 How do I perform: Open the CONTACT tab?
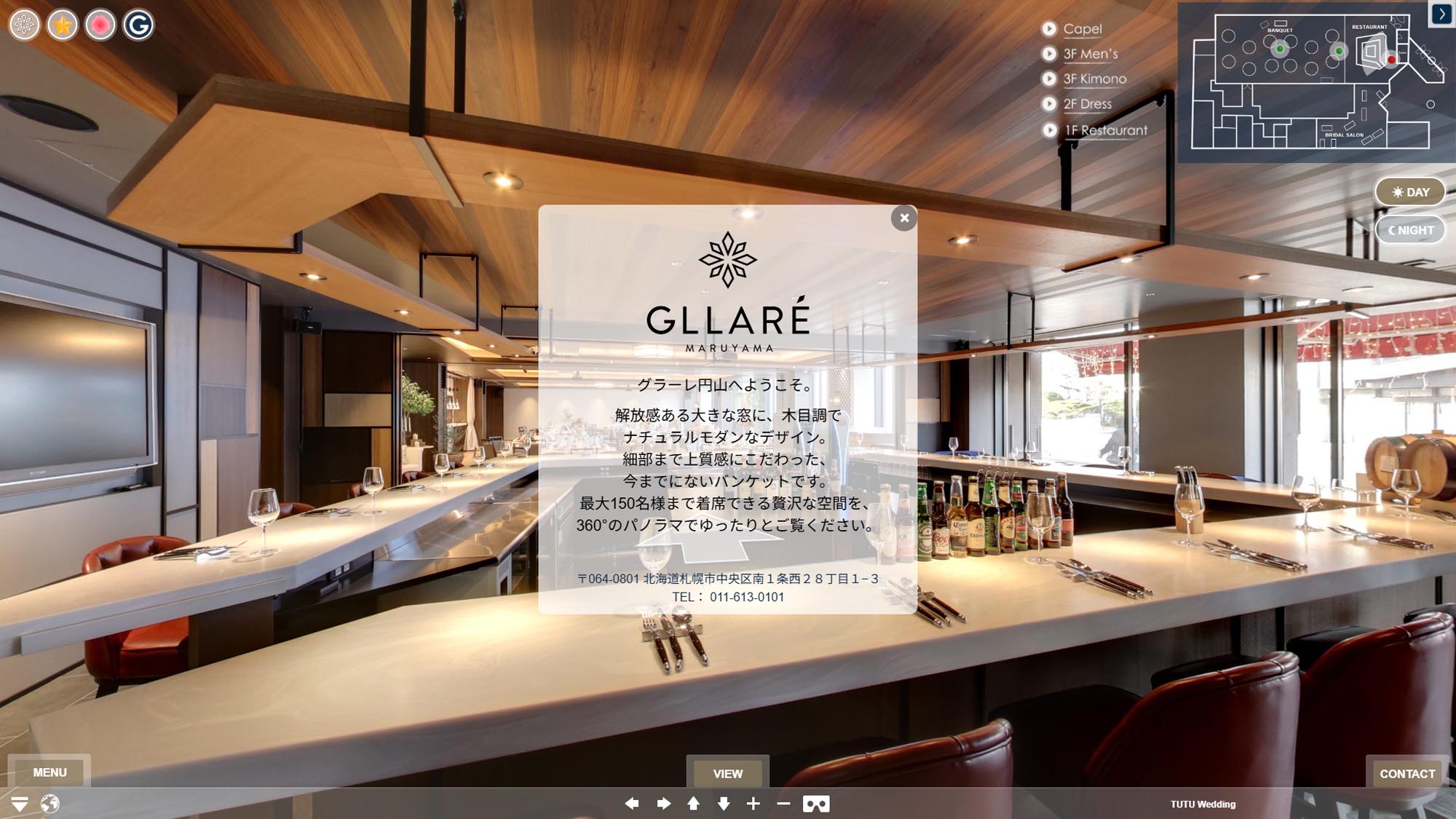click(1407, 773)
